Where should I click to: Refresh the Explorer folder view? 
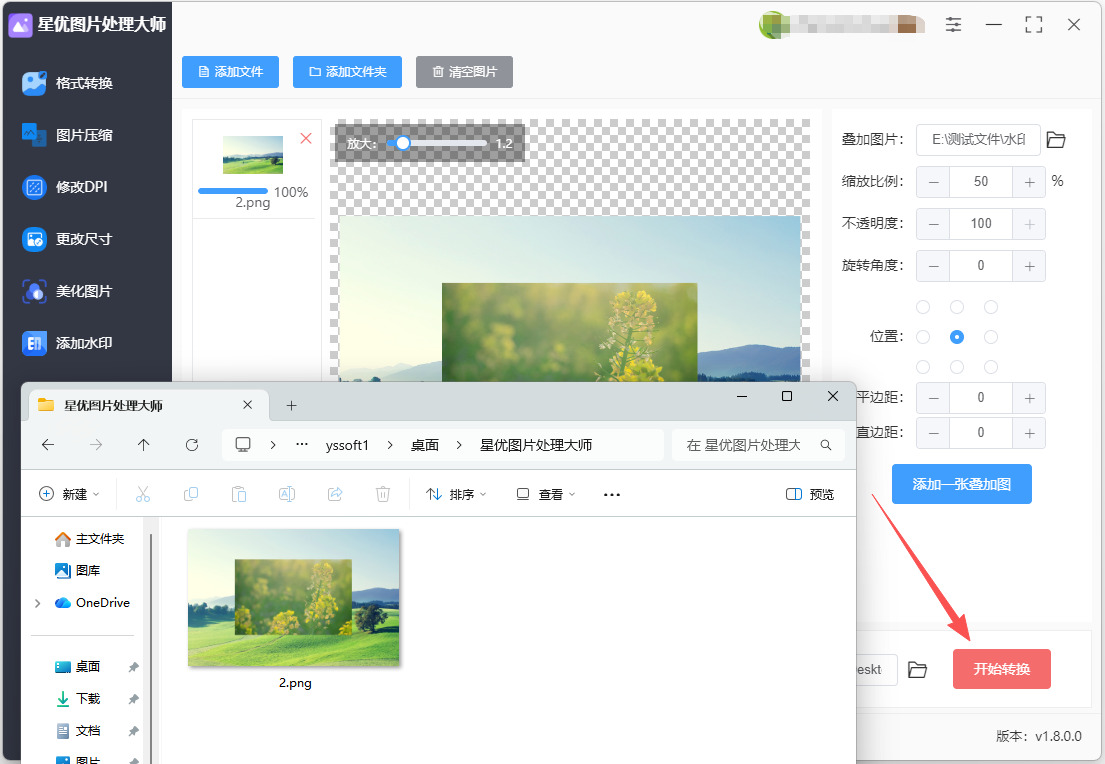click(x=192, y=445)
